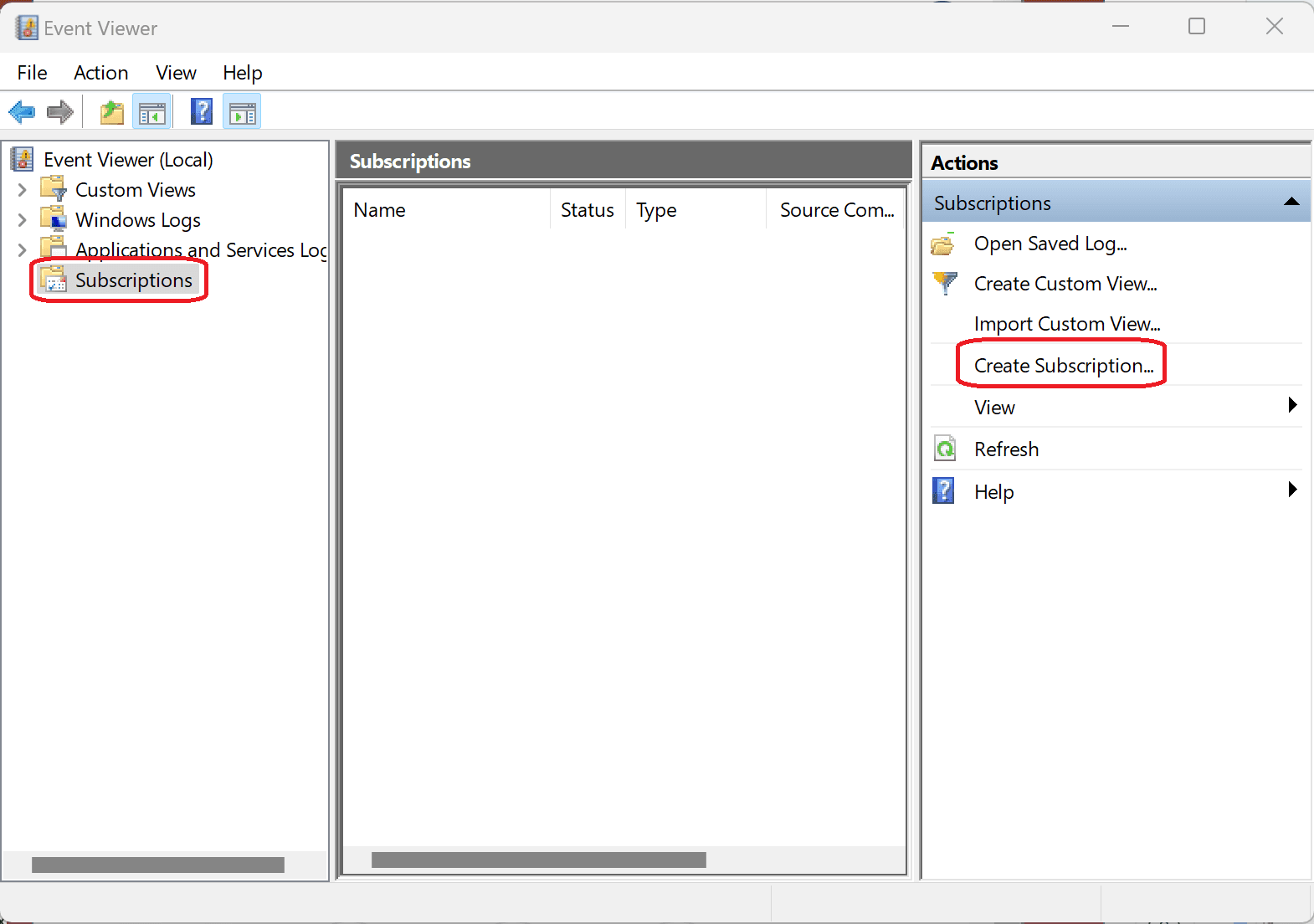Click the console tree horizontal scrollbar
The width and height of the screenshot is (1314, 924).
click(158, 865)
